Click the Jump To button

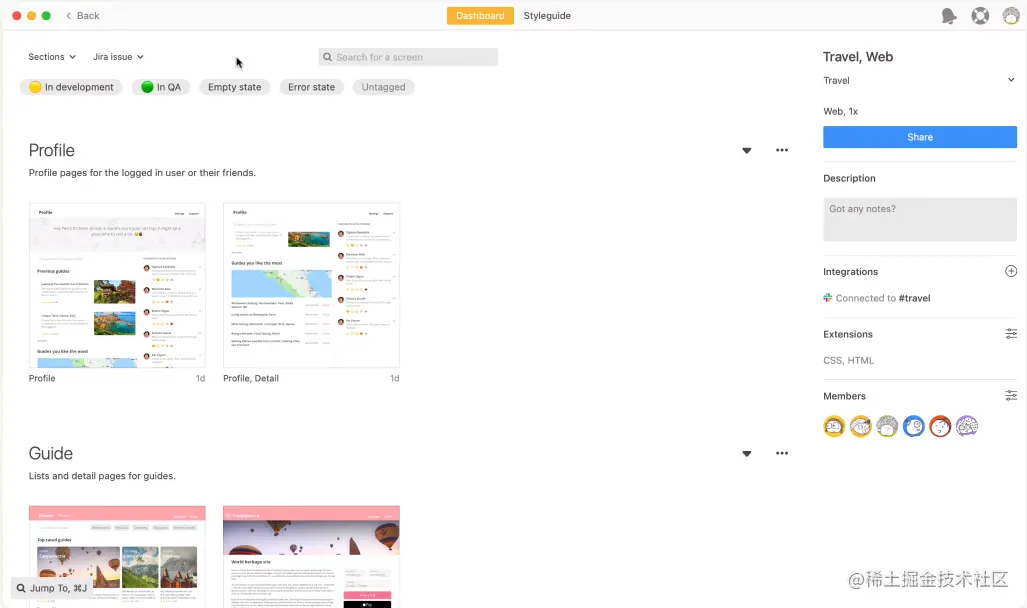coord(52,588)
